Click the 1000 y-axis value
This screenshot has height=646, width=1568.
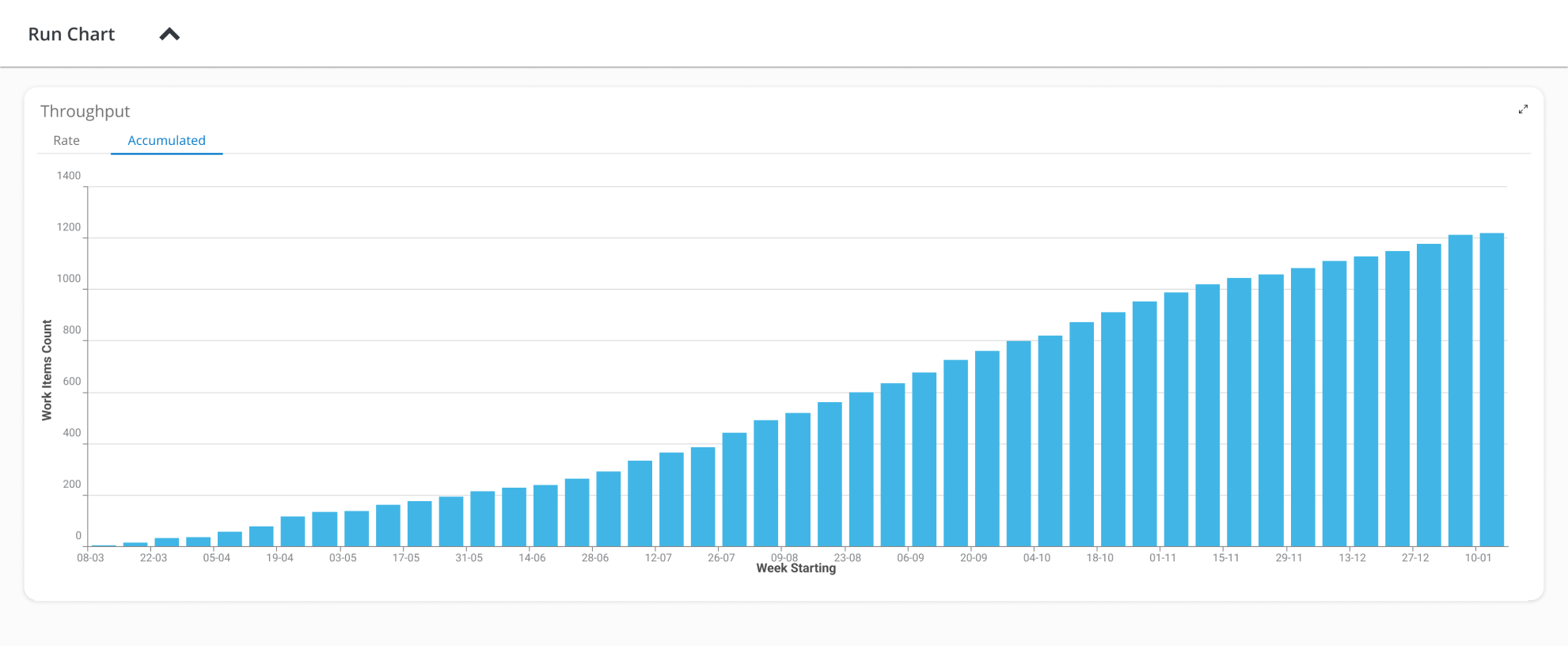[69, 279]
